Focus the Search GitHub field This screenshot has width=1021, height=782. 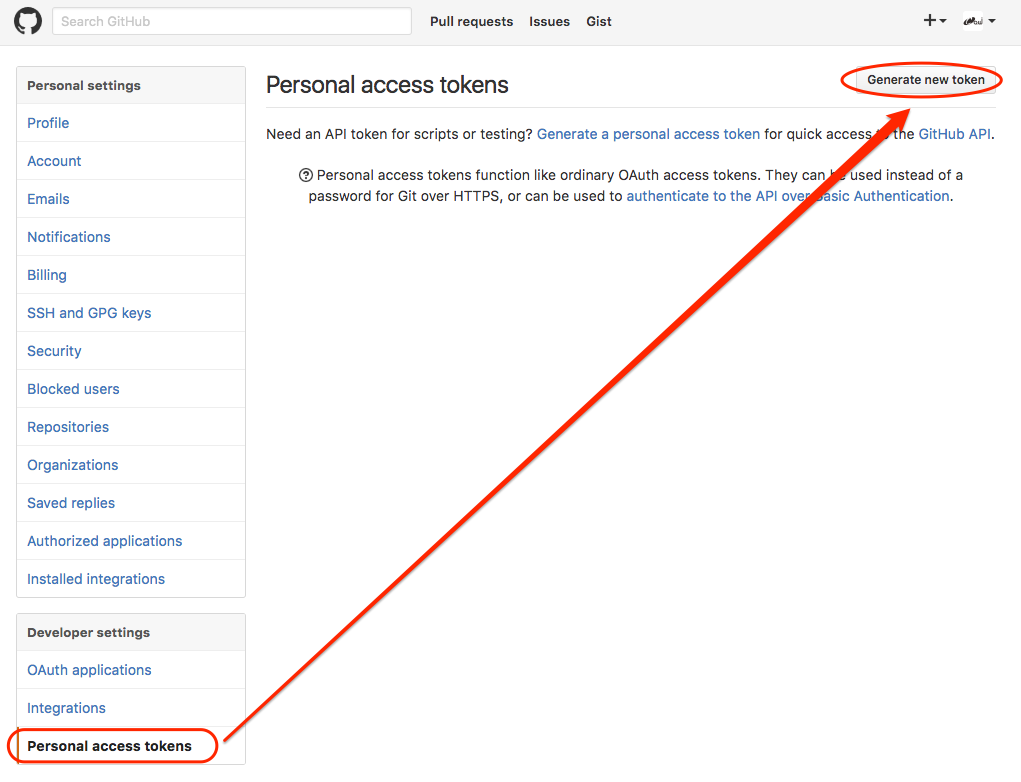point(230,21)
